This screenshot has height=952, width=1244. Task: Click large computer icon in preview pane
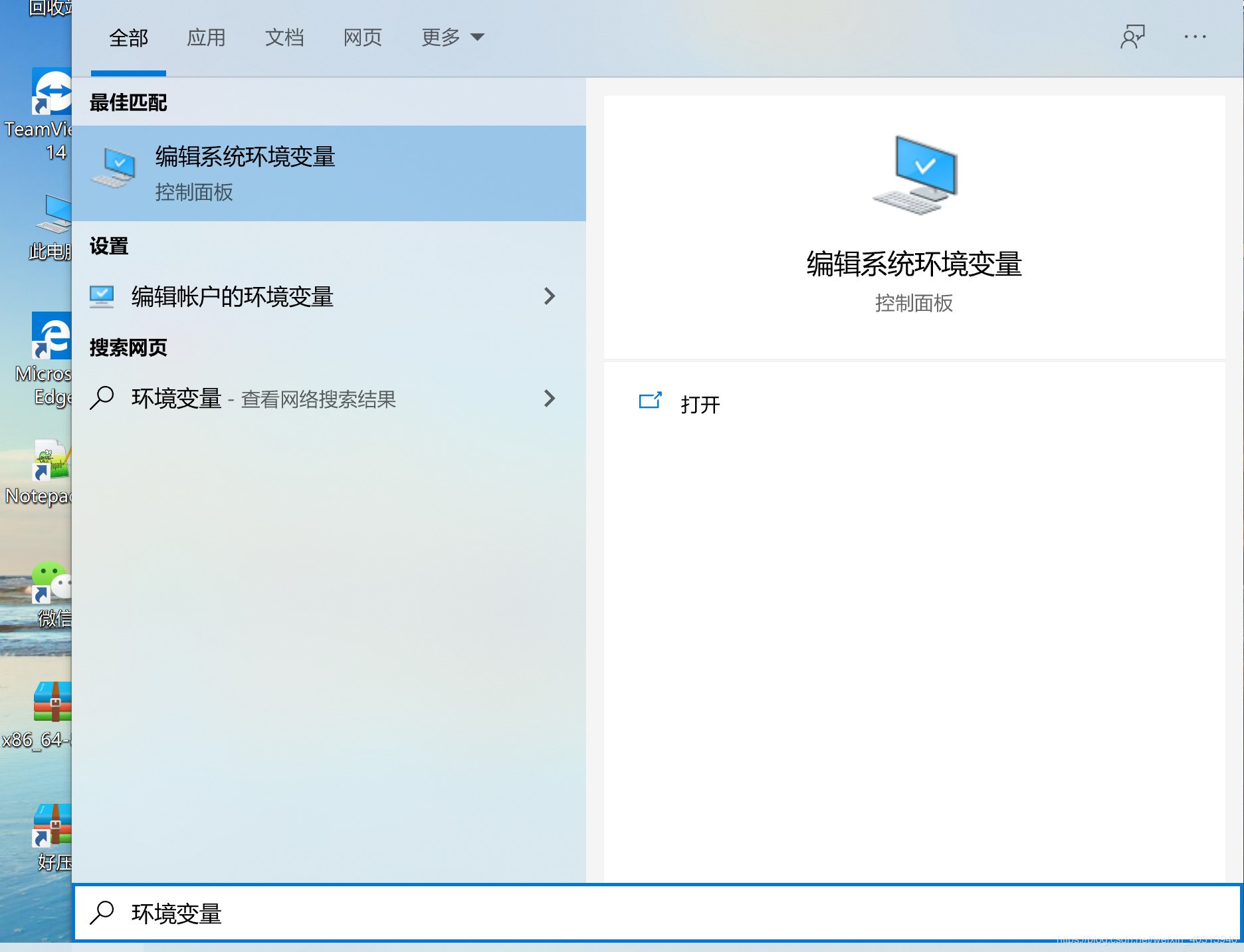tap(914, 175)
